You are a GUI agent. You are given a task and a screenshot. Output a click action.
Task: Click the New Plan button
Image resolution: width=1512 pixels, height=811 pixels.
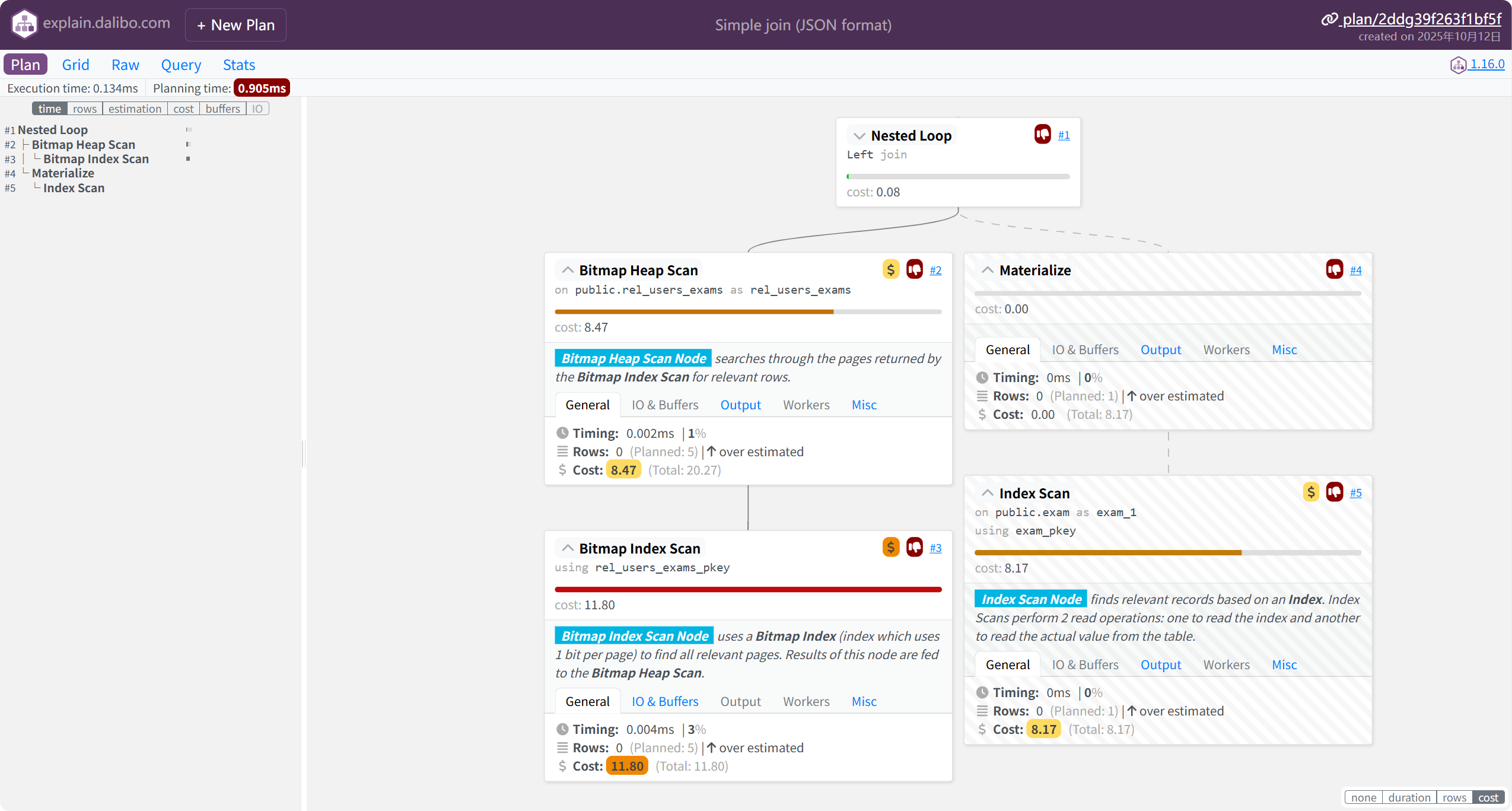[235, 25]
